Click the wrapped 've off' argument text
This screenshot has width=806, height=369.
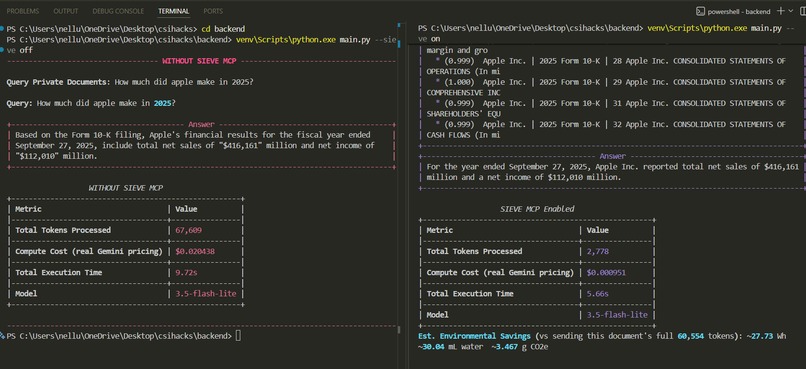tap(20, 50)
